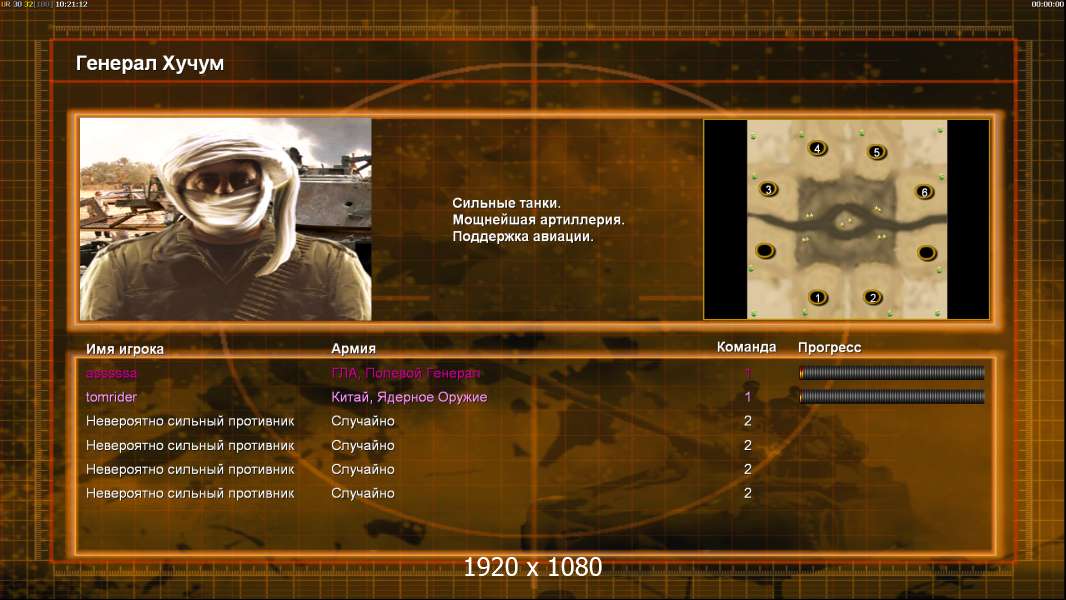Click the team number in tomrider's row

[x=748, y=396]
